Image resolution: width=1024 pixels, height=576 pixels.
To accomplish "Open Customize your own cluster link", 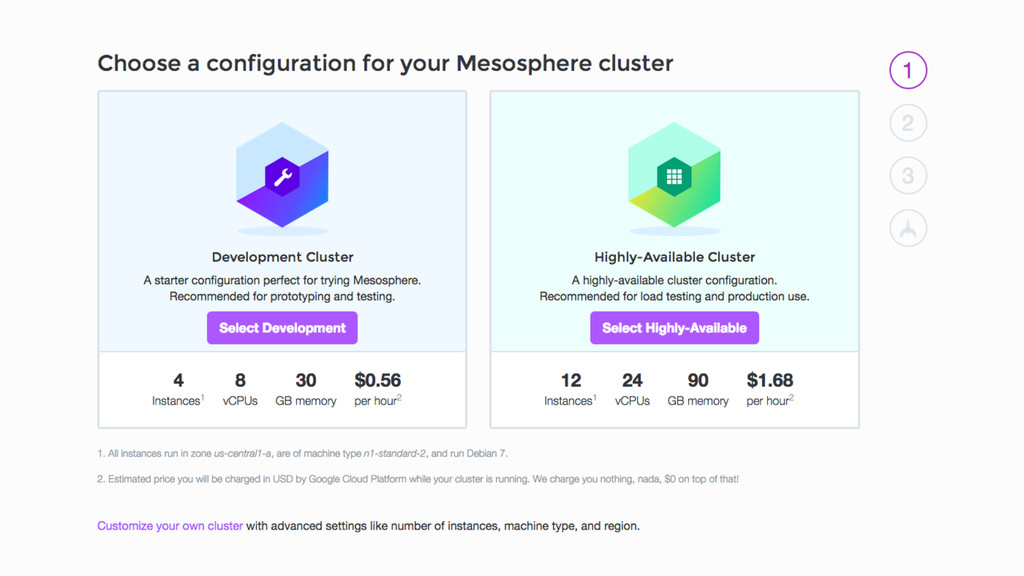I will [170, 526].
